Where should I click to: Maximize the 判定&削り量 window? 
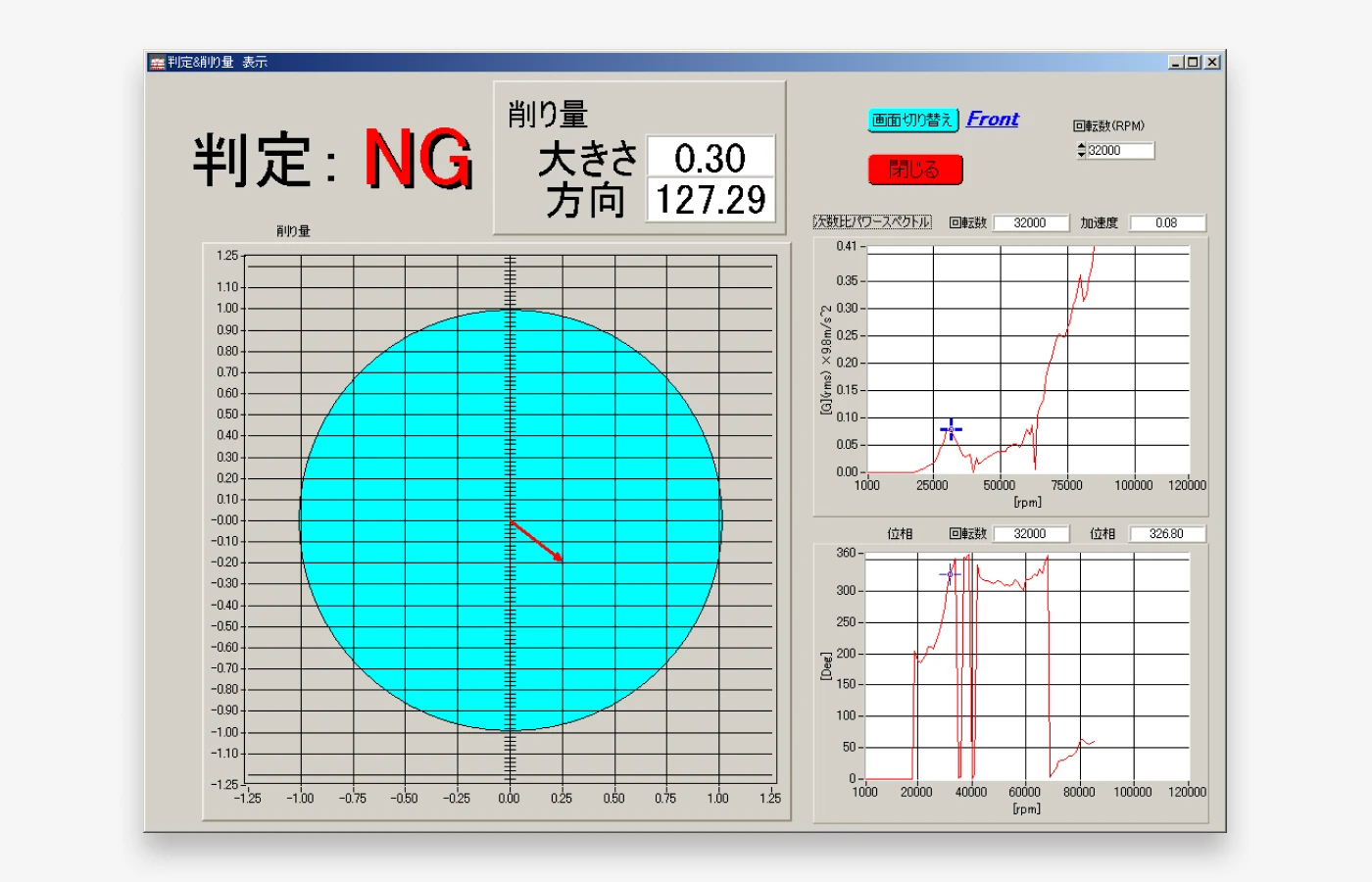click(1193, 62)
